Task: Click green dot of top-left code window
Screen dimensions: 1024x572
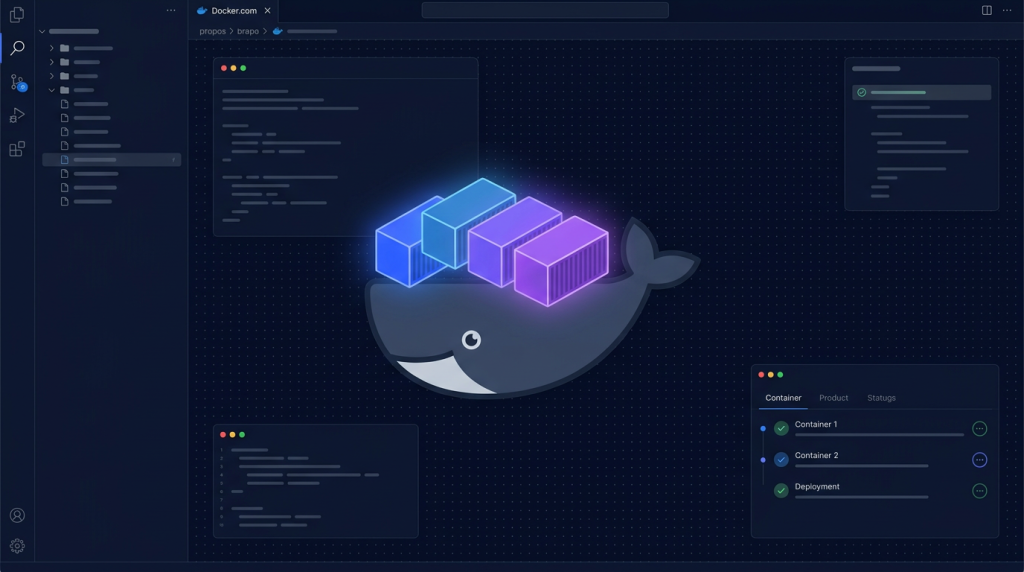Action: 243,68
